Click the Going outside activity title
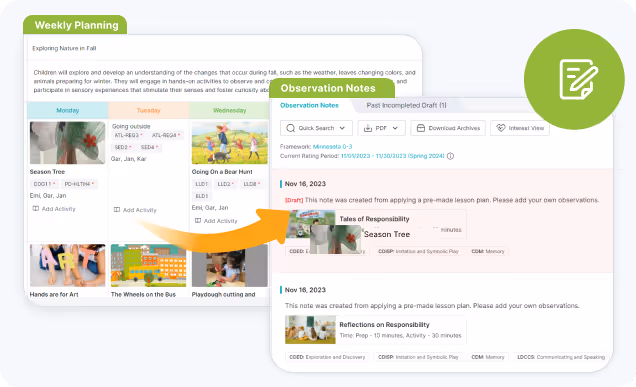The height and width of the screenshot is (387, 636). tap(131, 126)
